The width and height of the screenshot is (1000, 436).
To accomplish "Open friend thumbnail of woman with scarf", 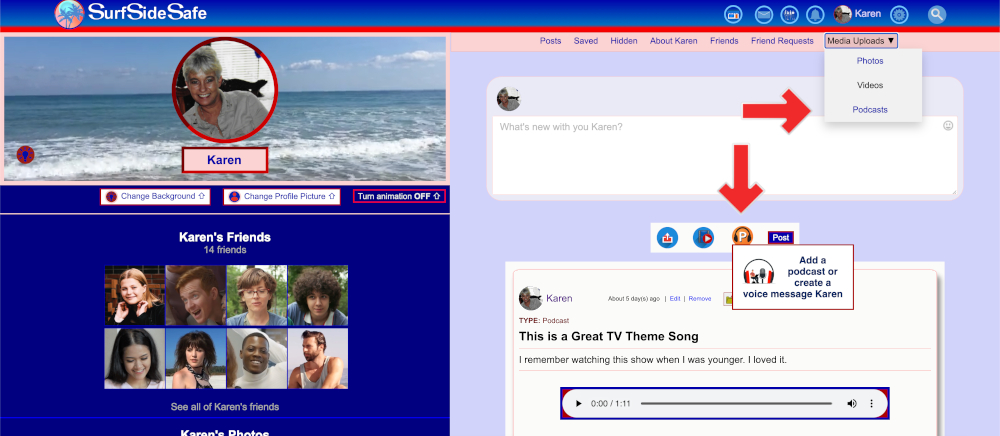I will (196, 358).
